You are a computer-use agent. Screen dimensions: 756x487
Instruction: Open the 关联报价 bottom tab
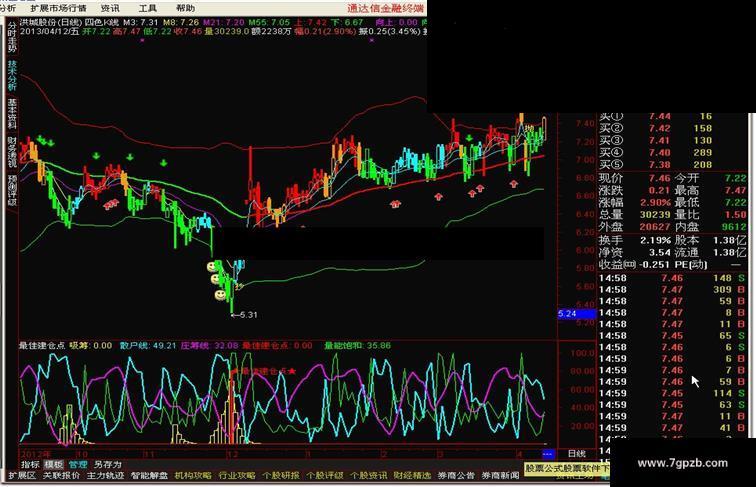point(61,475)
